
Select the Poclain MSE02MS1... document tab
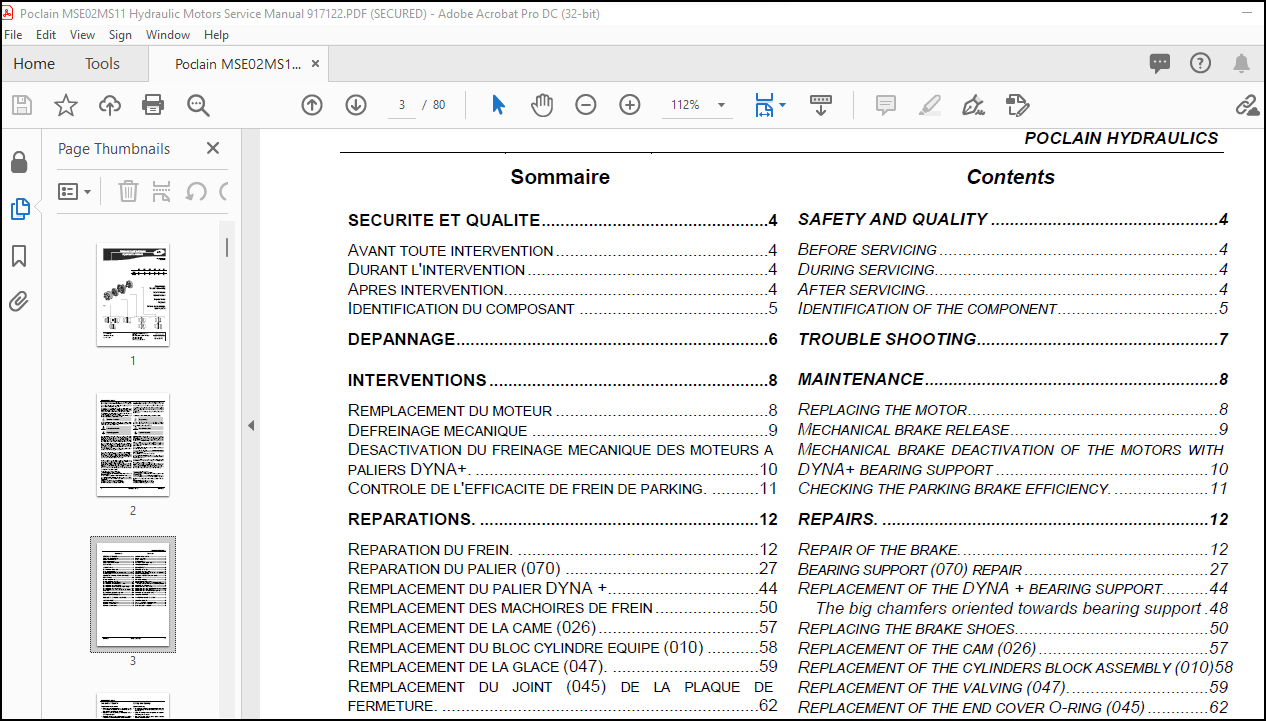click(x=238, y=64)
